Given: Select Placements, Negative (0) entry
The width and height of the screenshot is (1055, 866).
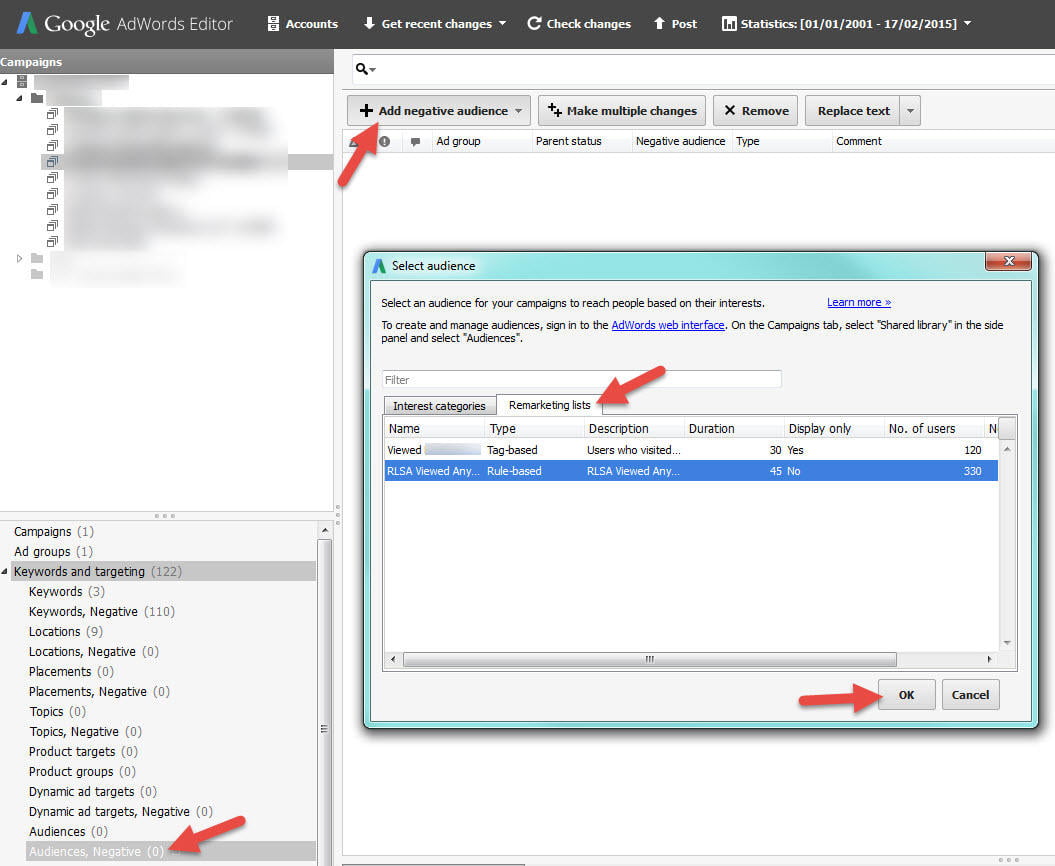Looking at the screenshot, I should pos(99,692).
